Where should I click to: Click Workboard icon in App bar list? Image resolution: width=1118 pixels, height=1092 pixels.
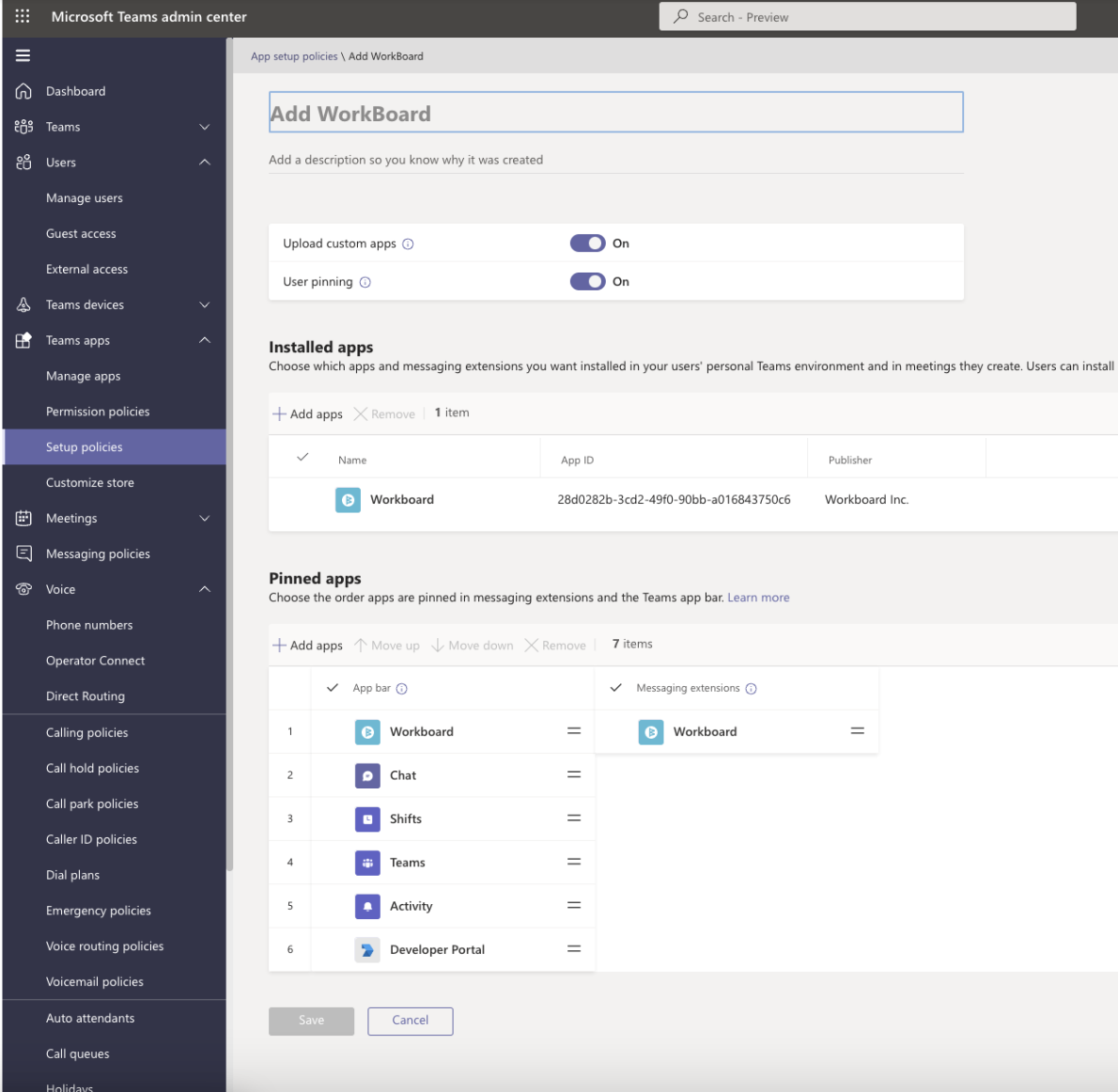click(367, 732)
